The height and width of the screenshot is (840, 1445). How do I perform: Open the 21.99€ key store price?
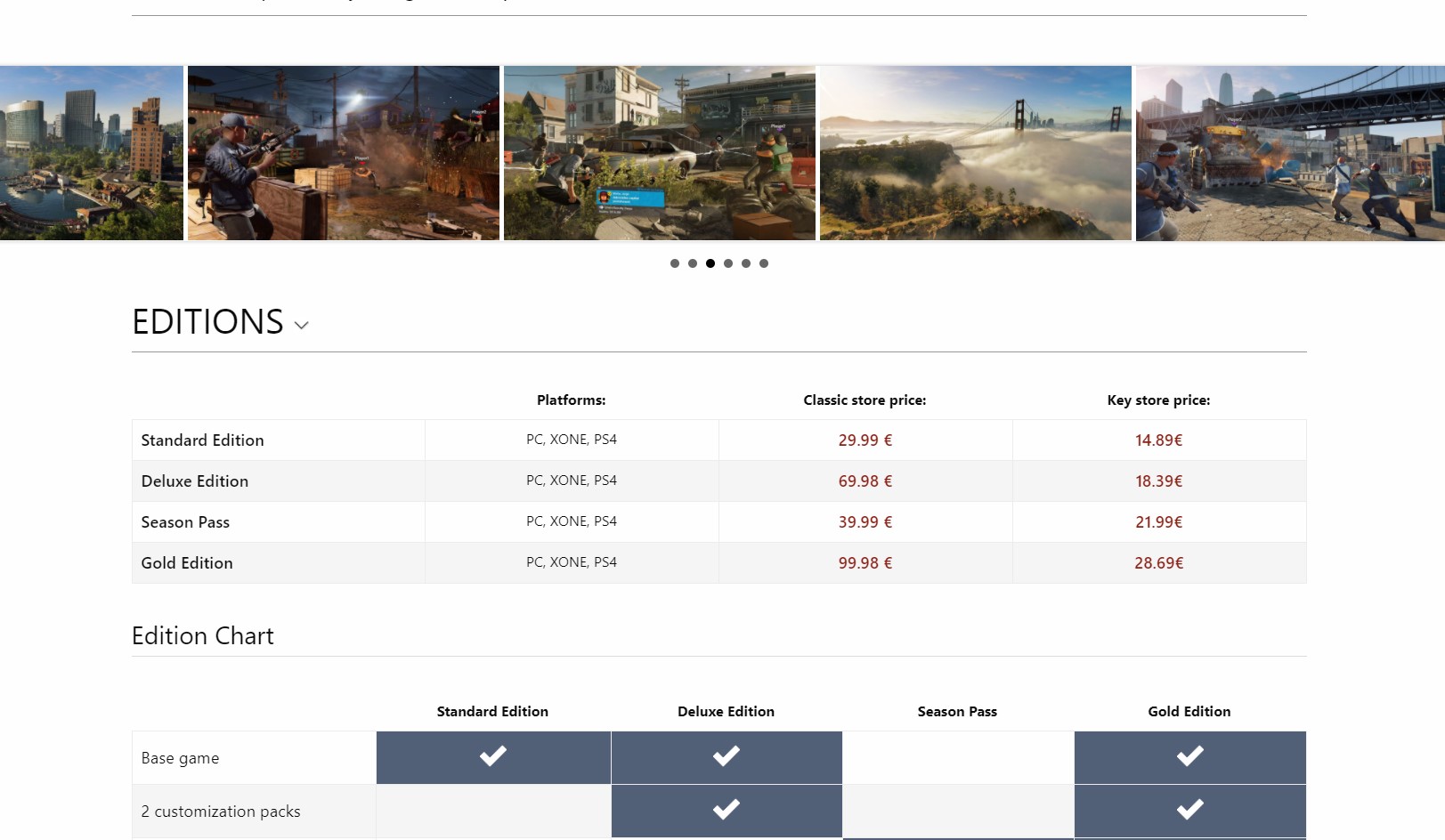pos(1159,522)
